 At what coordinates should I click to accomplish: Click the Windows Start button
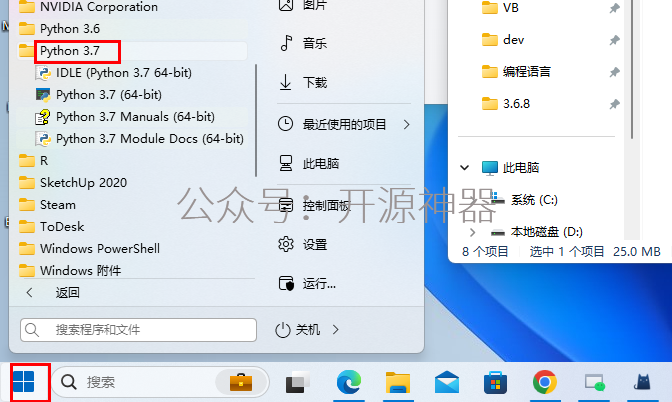coord(24,382)
